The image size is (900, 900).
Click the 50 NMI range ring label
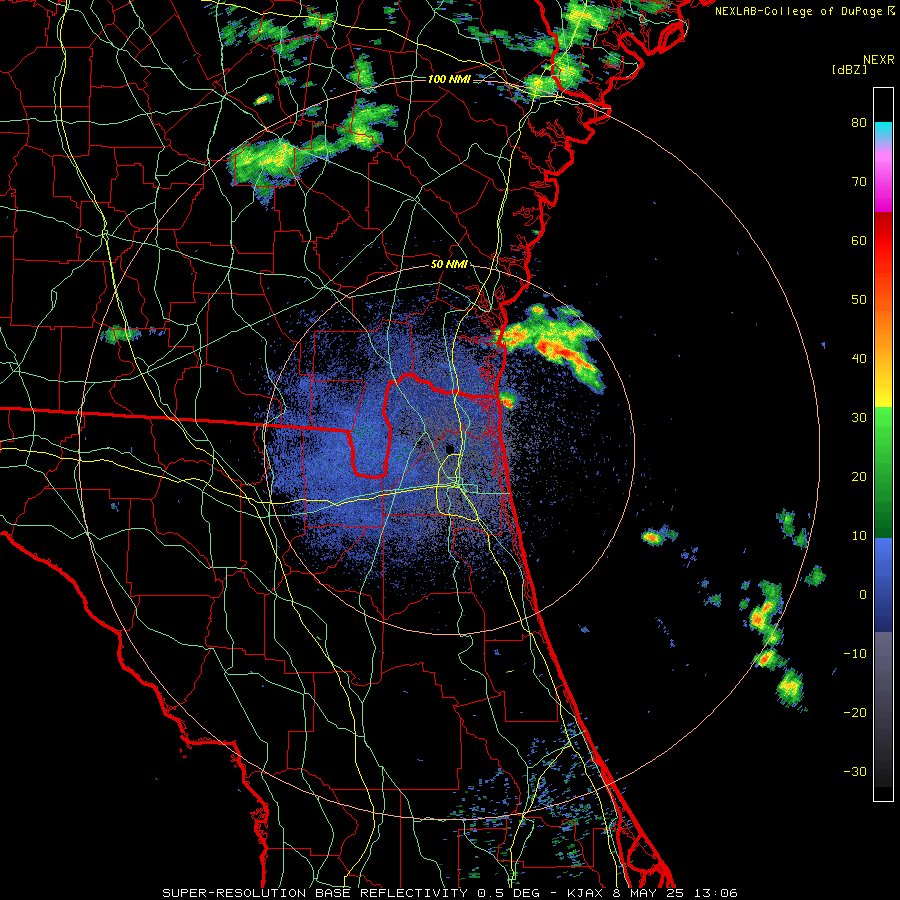click(449, 265)
